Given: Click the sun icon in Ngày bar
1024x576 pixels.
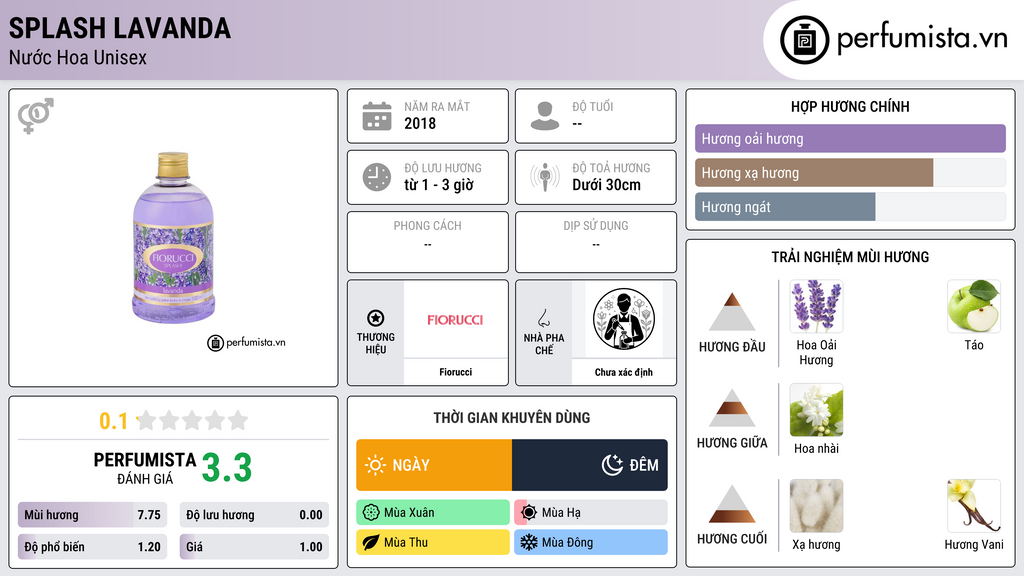Looking at the screenshot, I should (x=375, y=465).
